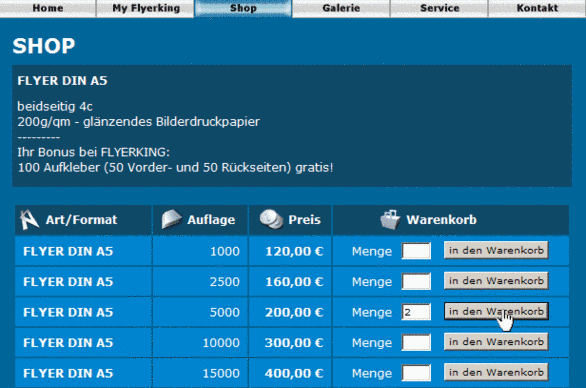Click the 400,00 € price
The image size is (586, 388).
pyautogui.click(x=294, y=373)
